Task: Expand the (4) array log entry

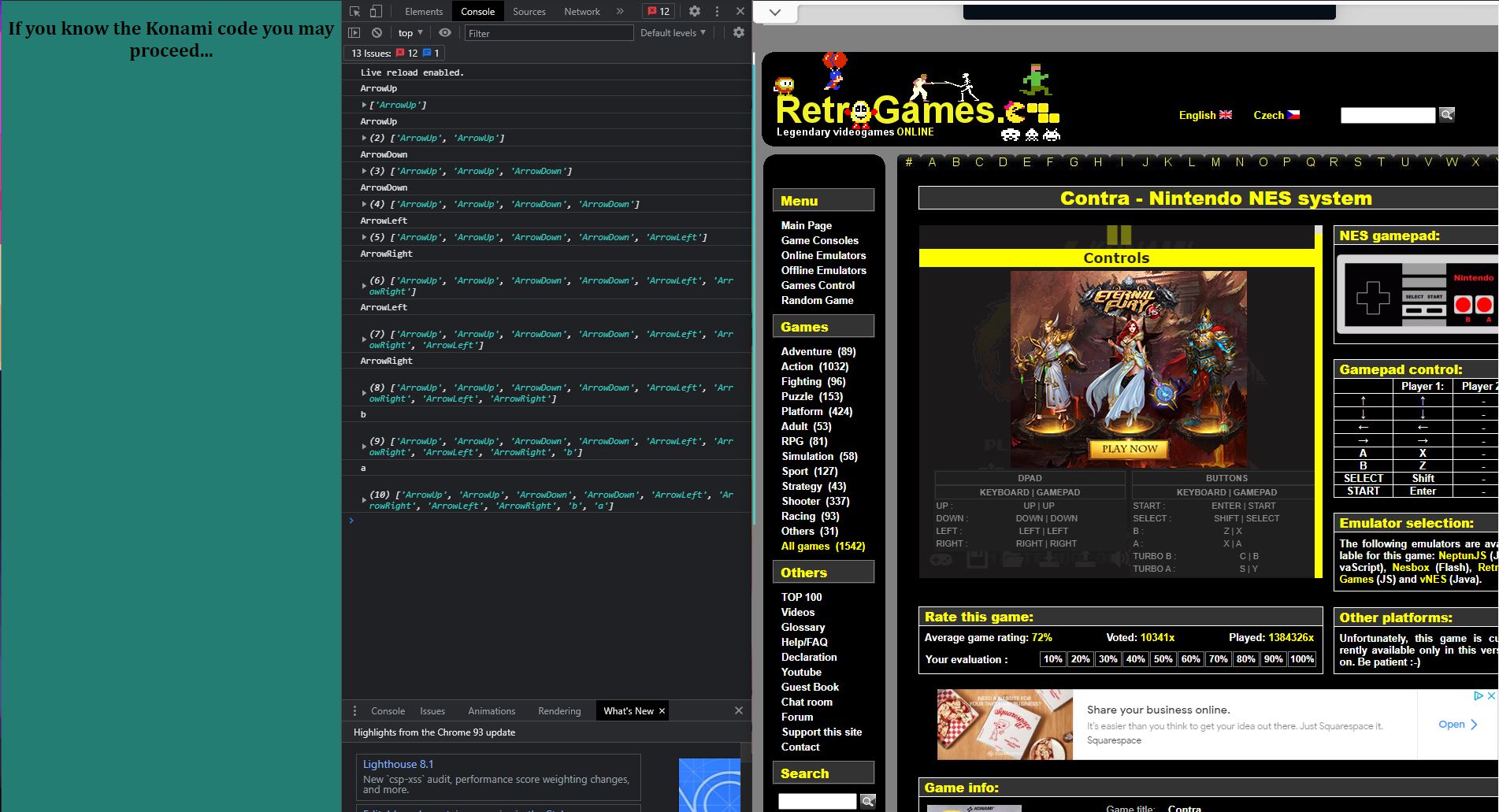Action: pos(364,204)
